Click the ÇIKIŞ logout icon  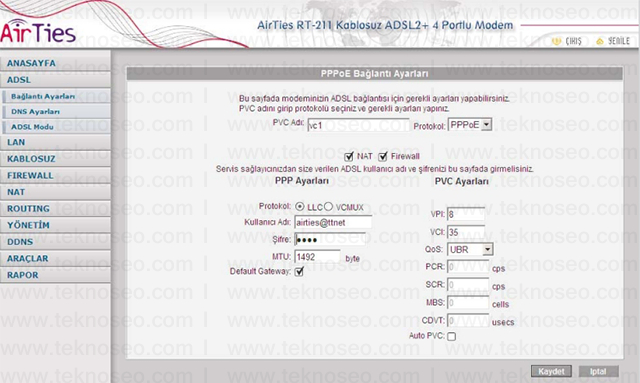click(x=557, y=41)
